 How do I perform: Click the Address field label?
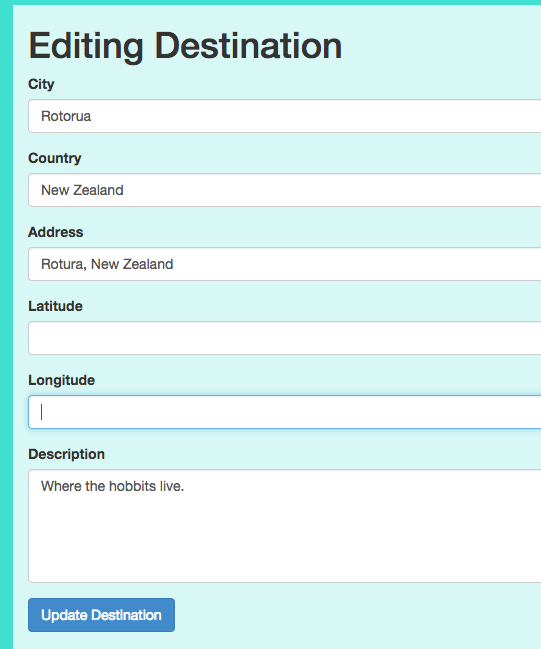[55, 232]
